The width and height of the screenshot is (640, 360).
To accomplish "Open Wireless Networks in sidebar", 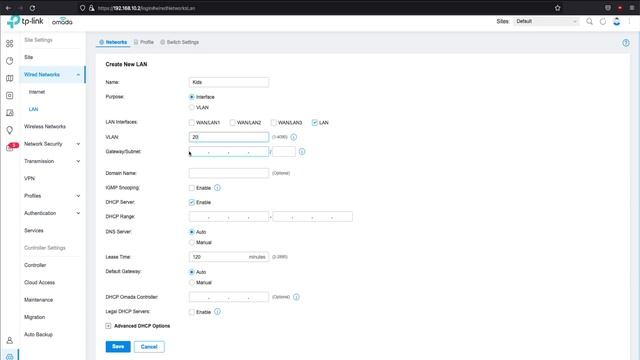I will [45, 127].
